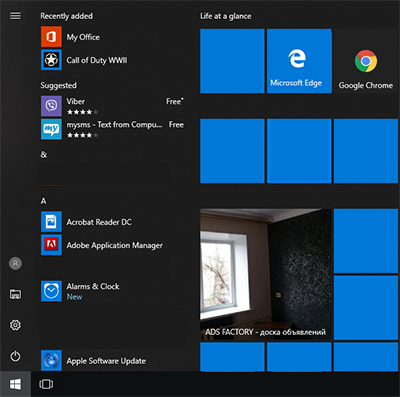
Task: Select the My Office label
Action: (x=83, y=37)
